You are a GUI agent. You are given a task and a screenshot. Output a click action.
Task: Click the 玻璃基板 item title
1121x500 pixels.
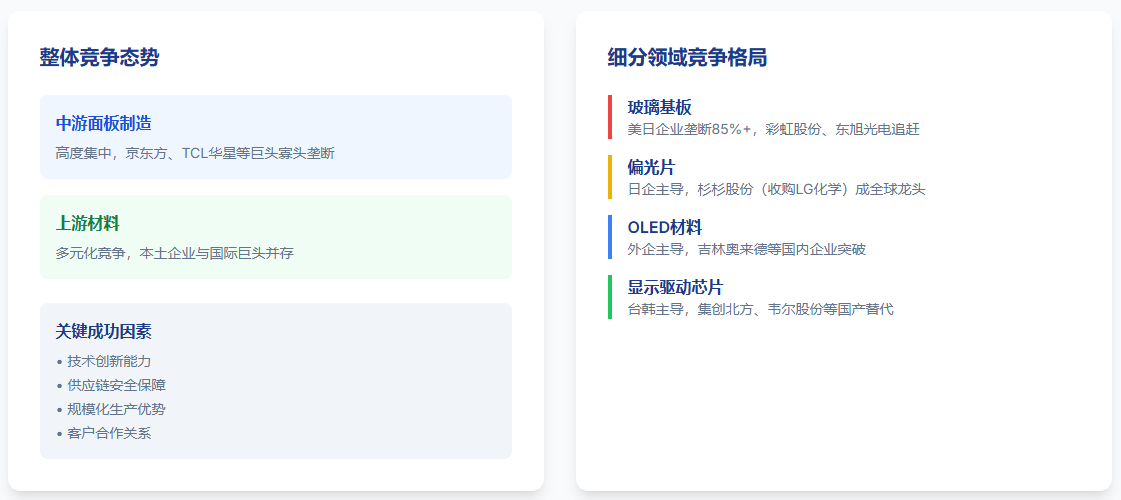(659, 108)
